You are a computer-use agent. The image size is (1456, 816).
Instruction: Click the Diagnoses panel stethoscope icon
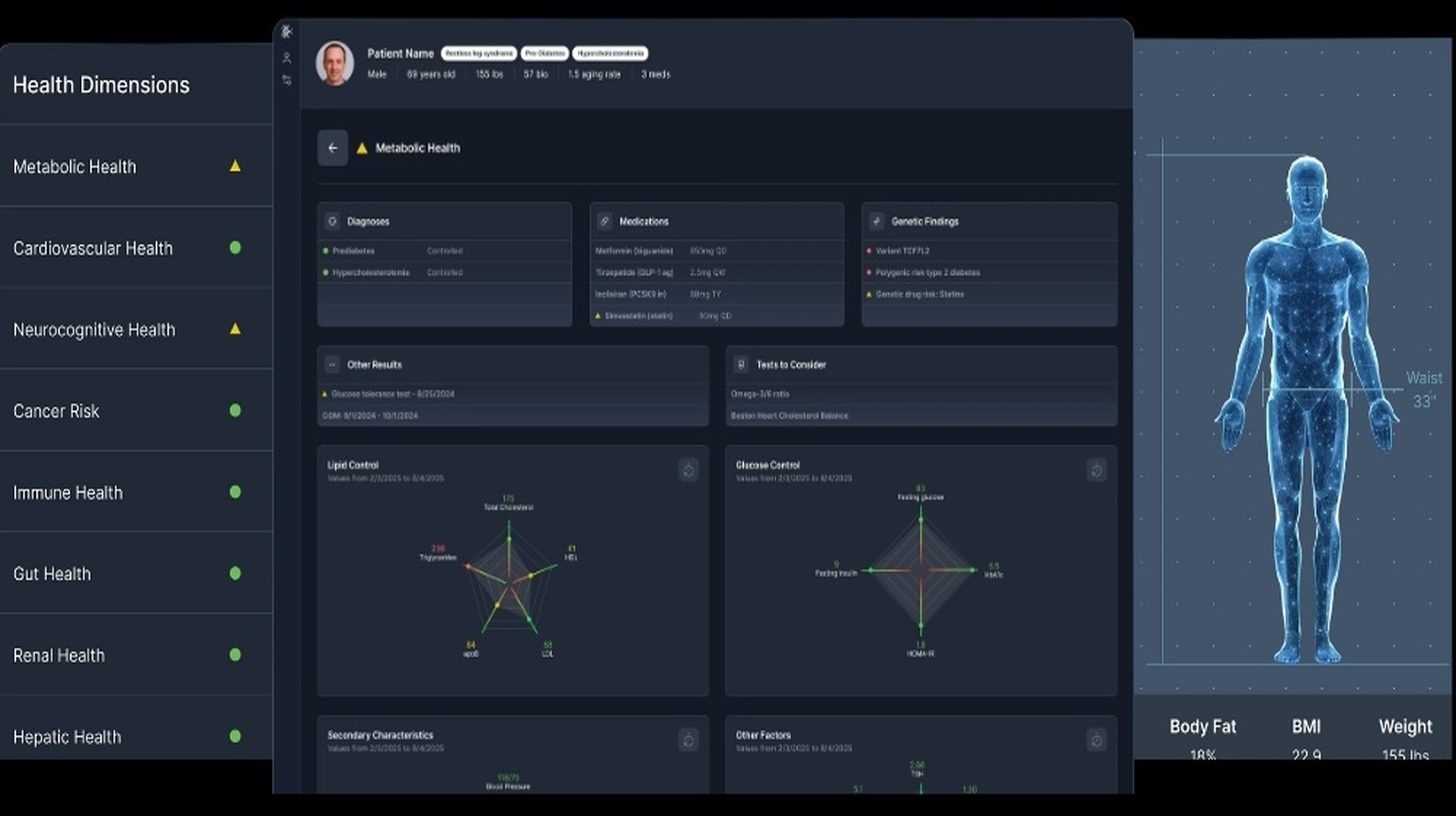pos(330,221)
